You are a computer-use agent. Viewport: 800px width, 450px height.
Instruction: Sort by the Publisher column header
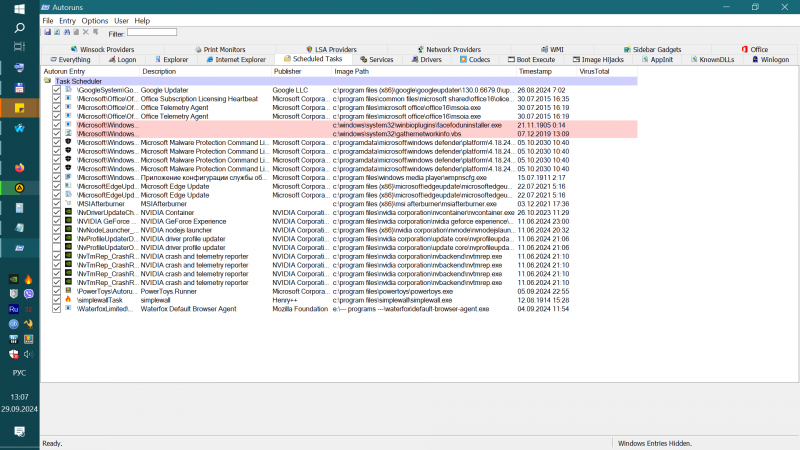302,71
